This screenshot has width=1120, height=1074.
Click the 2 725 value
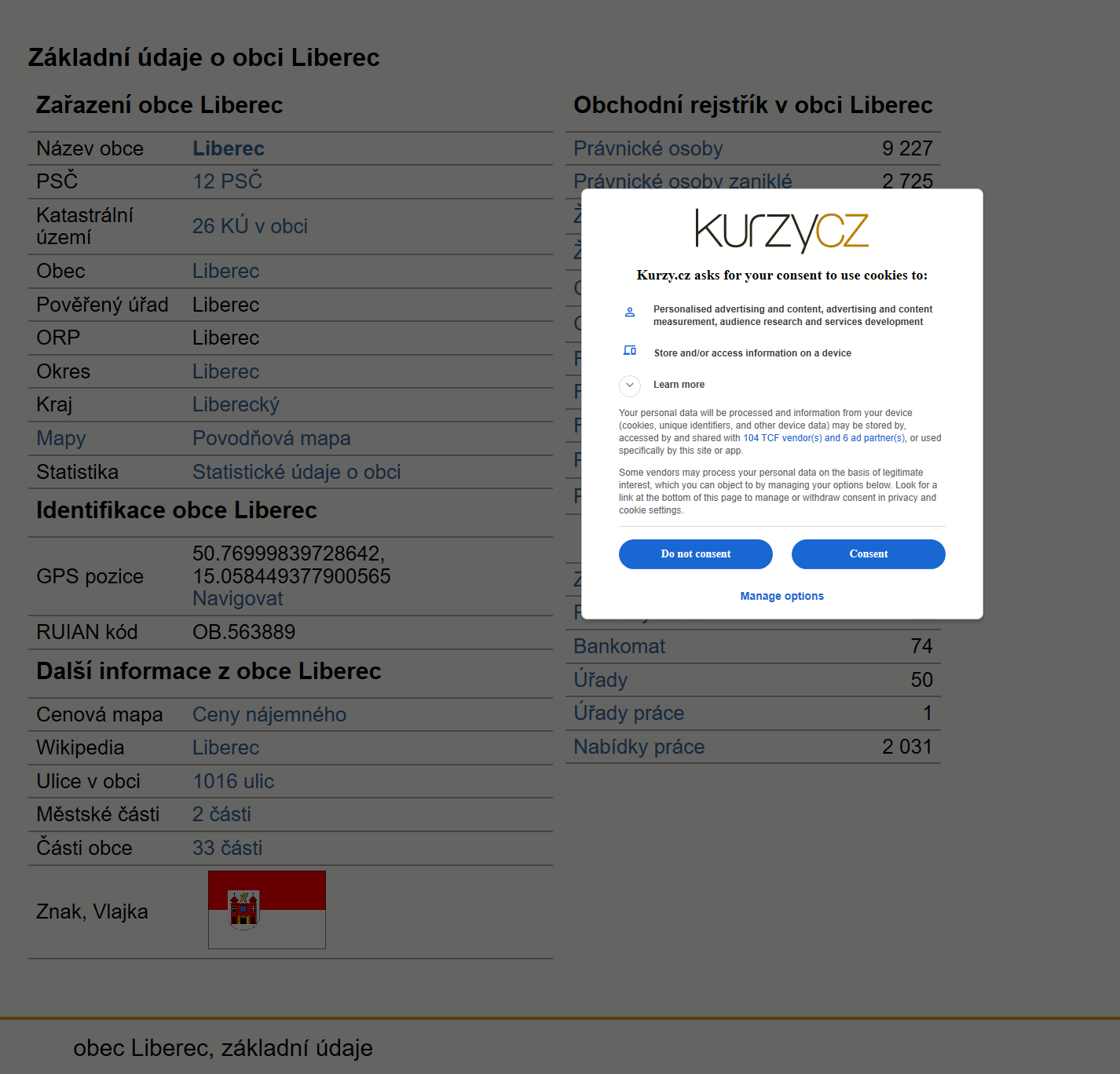(907, 181)
